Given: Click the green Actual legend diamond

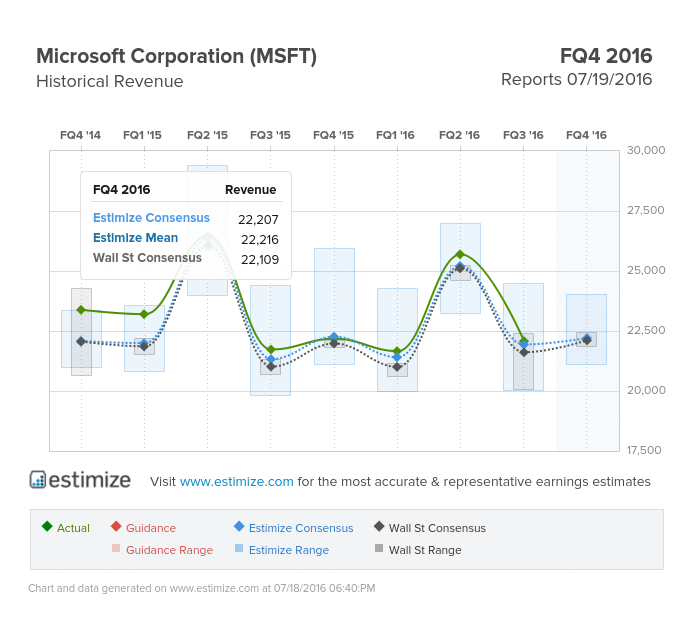Looking at the screenshot, I should coord(47,526).
